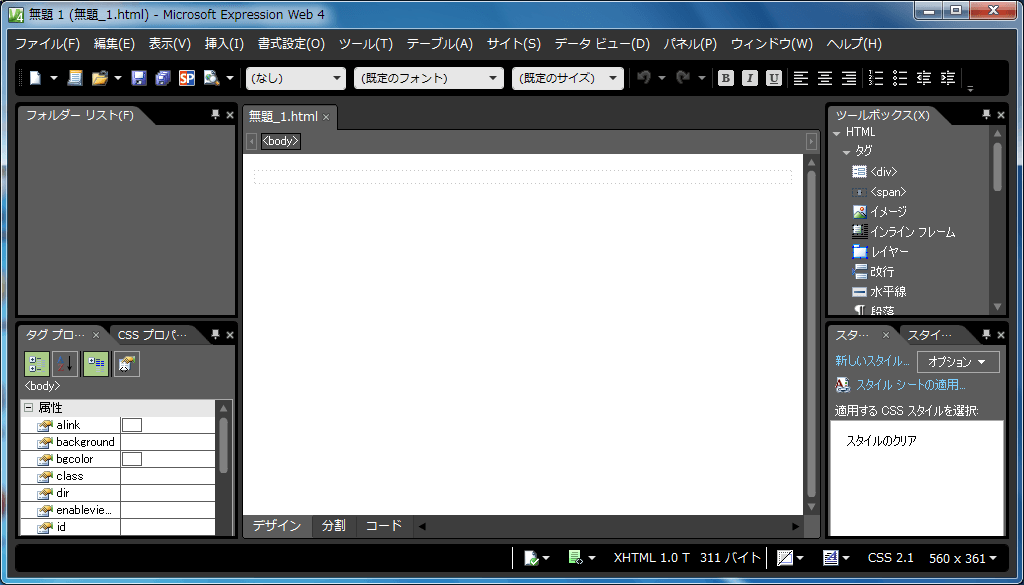Switch to コード view
This screenshot has width=1024, height=585.
(x=383, y=526)
